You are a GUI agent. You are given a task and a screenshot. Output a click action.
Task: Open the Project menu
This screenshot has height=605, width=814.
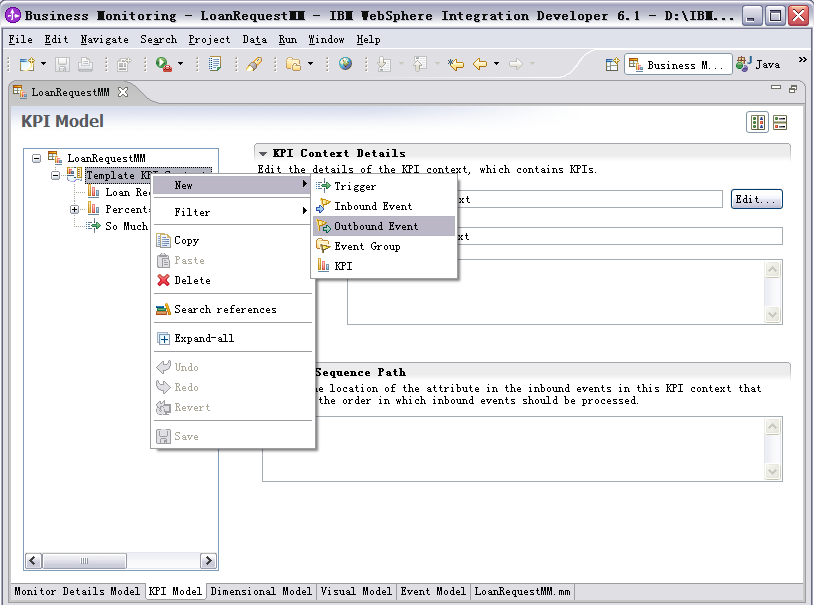(209, 39)
